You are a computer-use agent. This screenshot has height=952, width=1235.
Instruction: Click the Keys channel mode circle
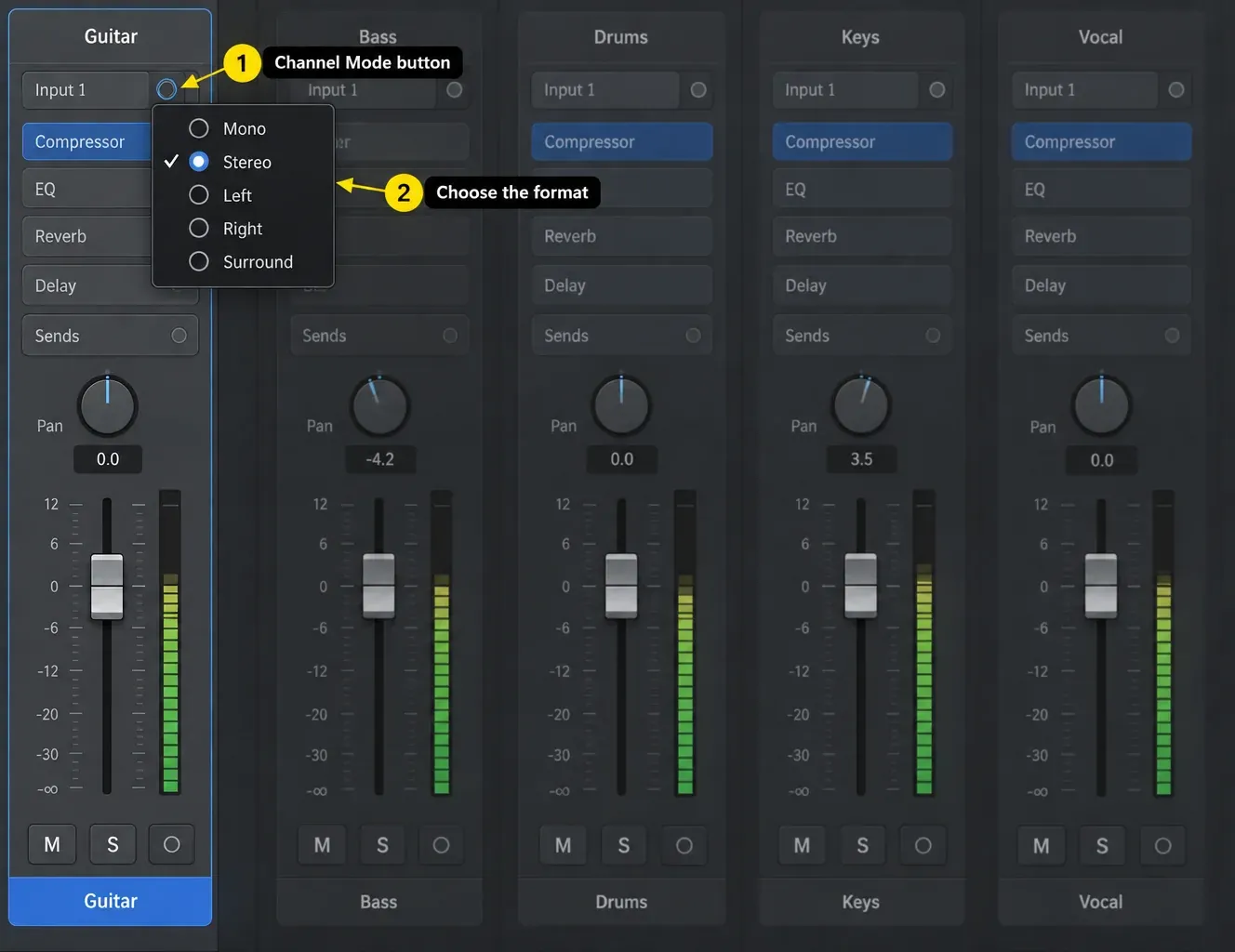[937, 90]
